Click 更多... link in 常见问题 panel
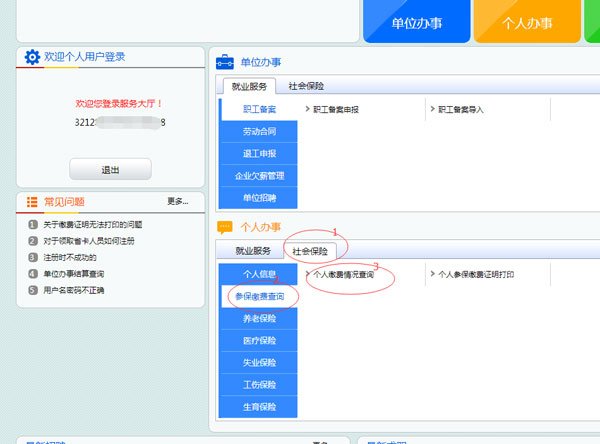This screenshot has height=444, width=600. tap(177, 202)
